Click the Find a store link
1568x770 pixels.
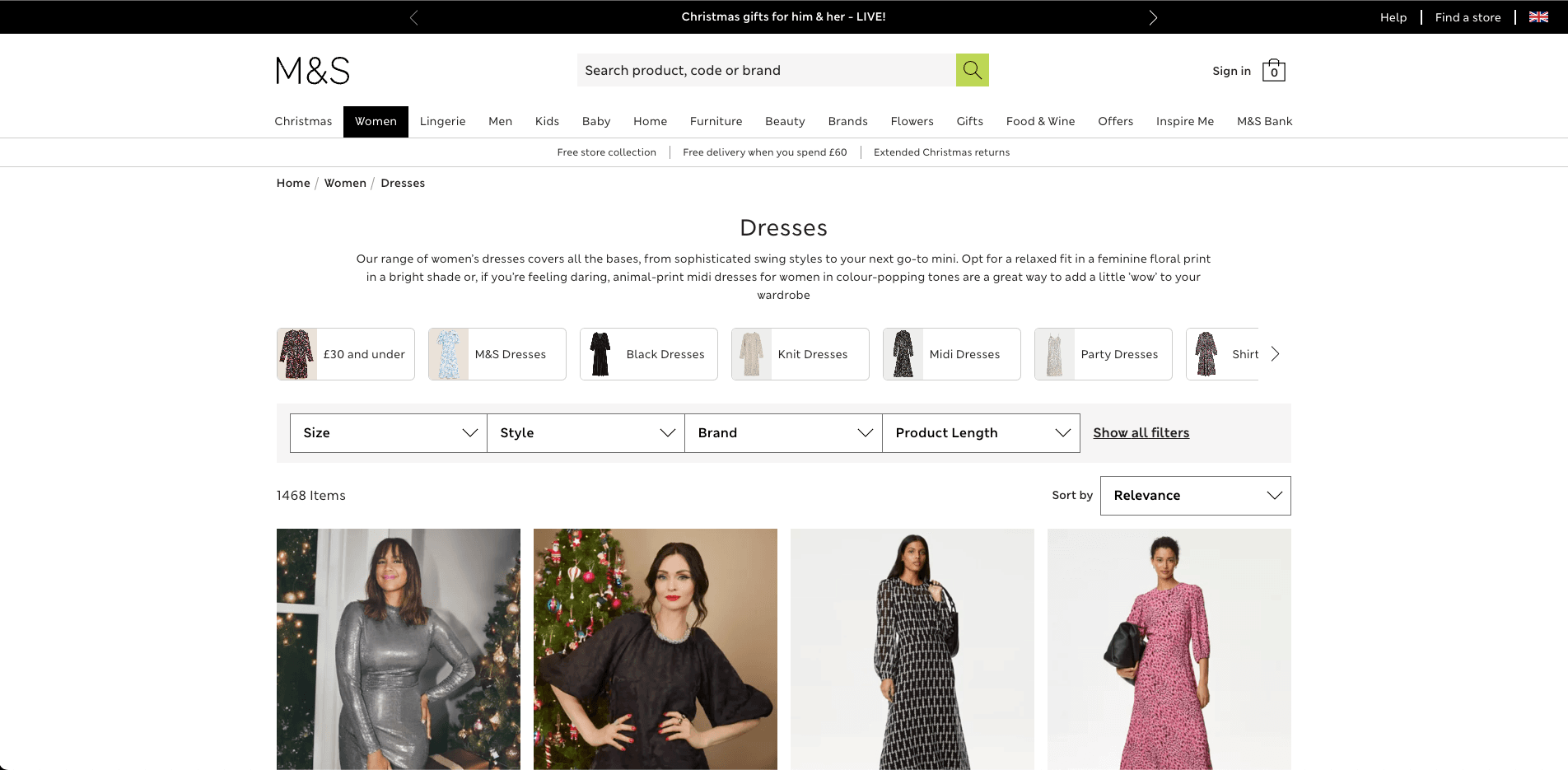click(1468, 17)
